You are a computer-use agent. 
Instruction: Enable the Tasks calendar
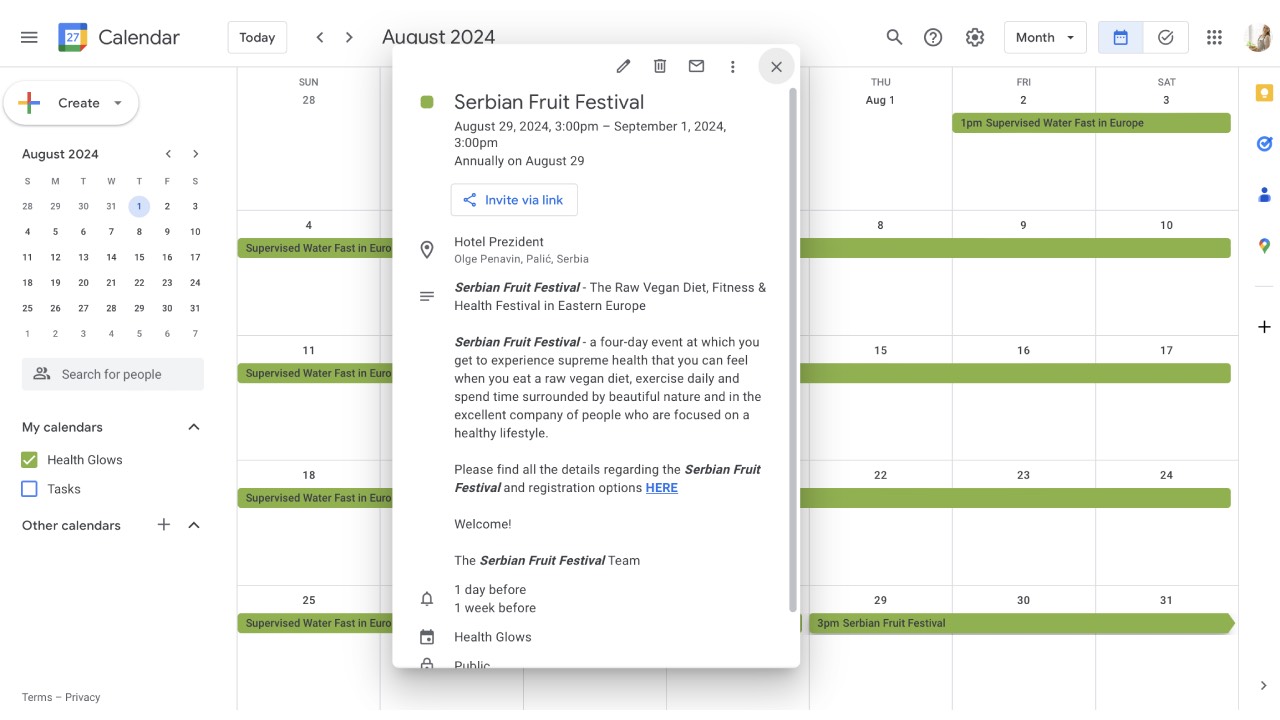[29, 489]
